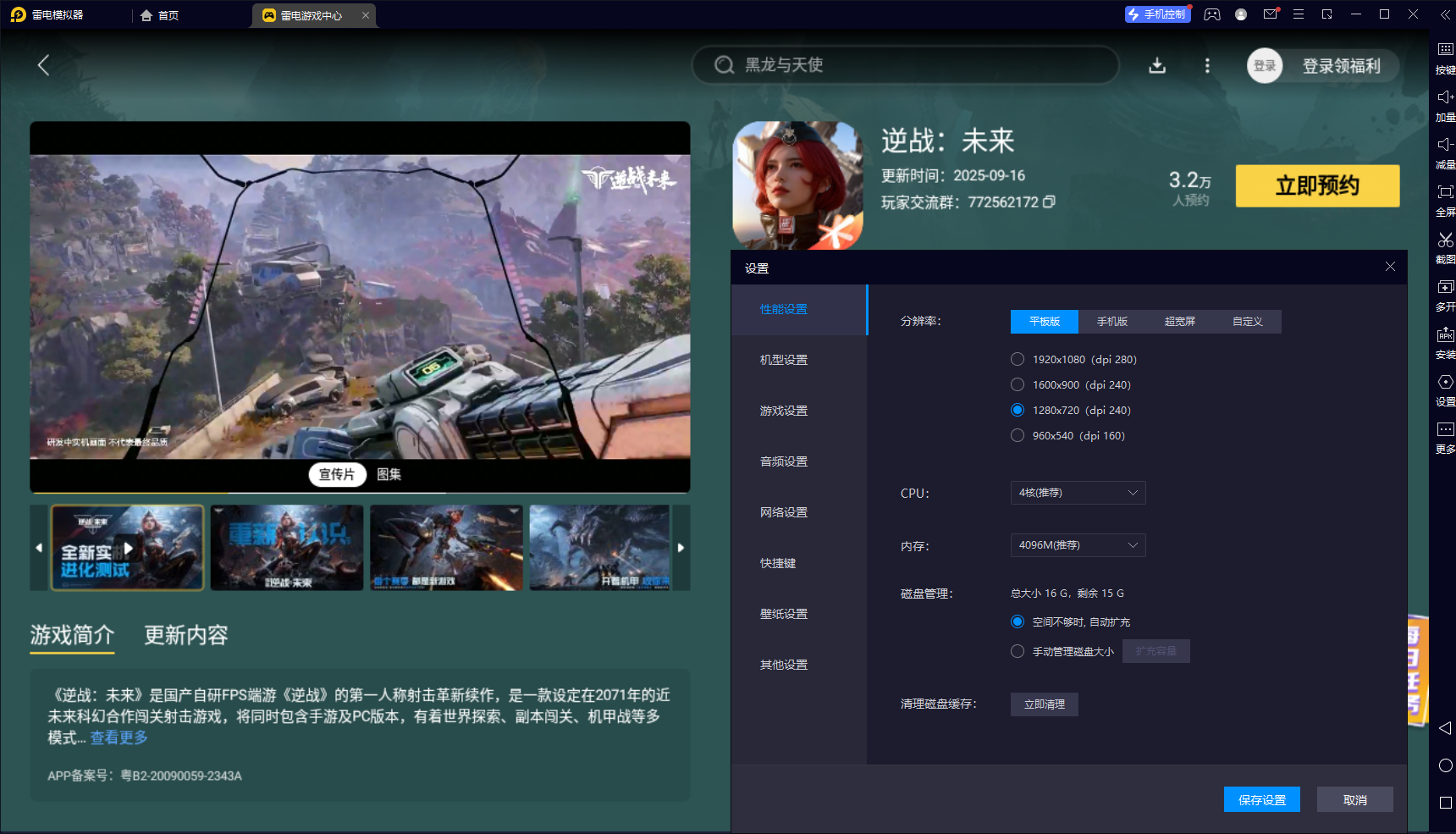The image size is (1456, 834).
Task: Click the download manager icon
Action: 1157,66
